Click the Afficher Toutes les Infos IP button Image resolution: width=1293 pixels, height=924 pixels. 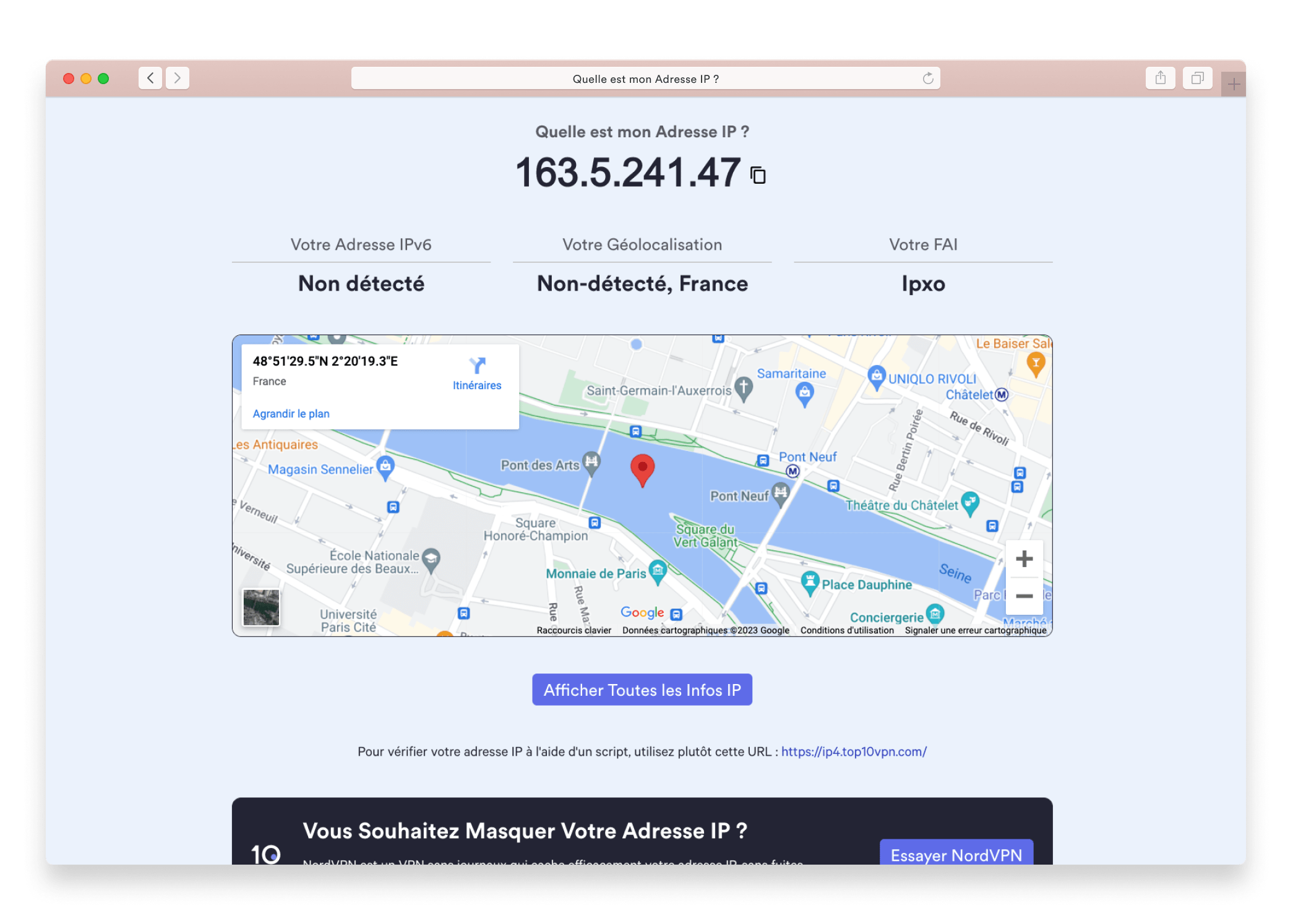click(642, 690)
